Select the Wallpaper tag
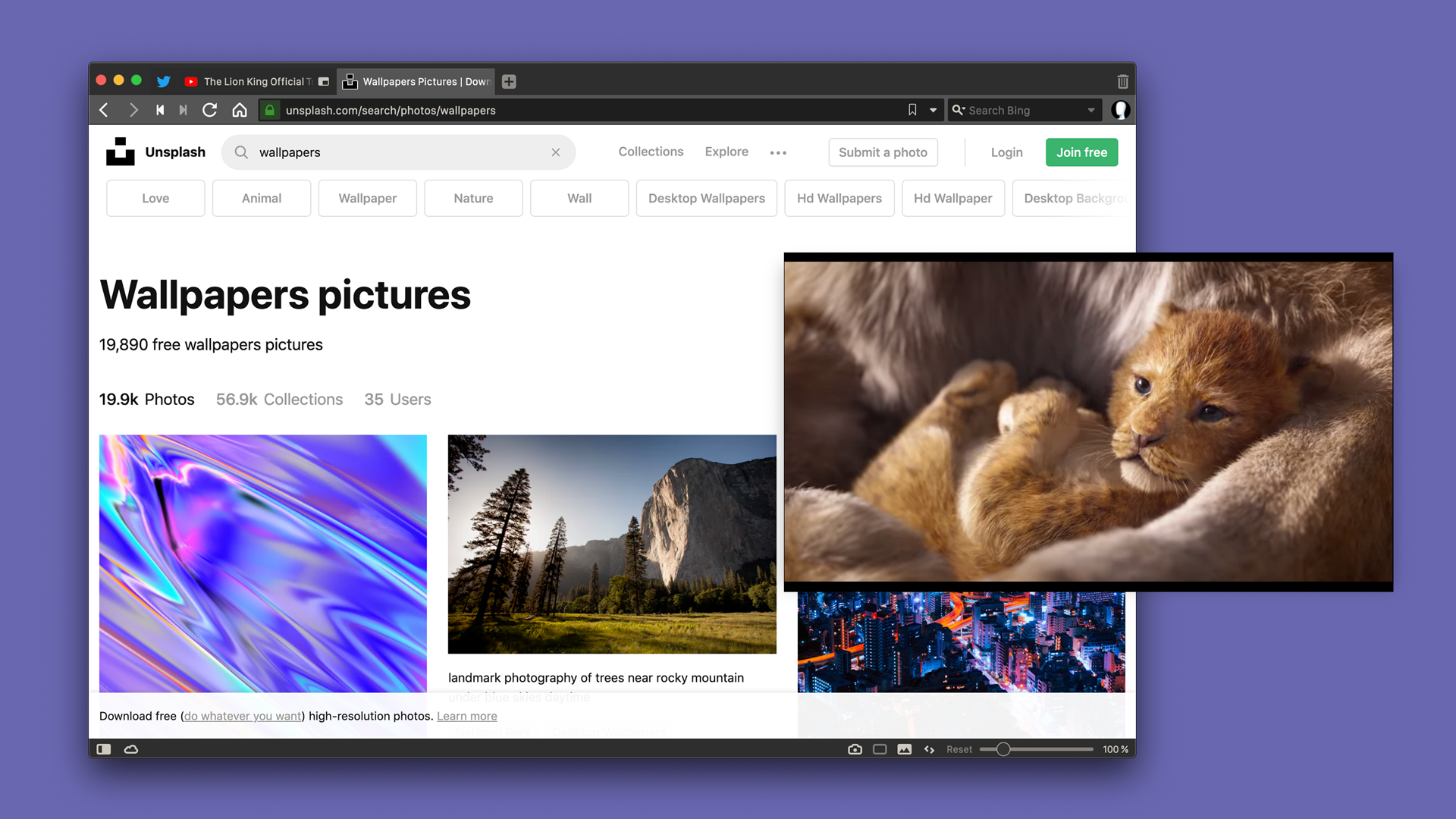 tap(368, 198)
